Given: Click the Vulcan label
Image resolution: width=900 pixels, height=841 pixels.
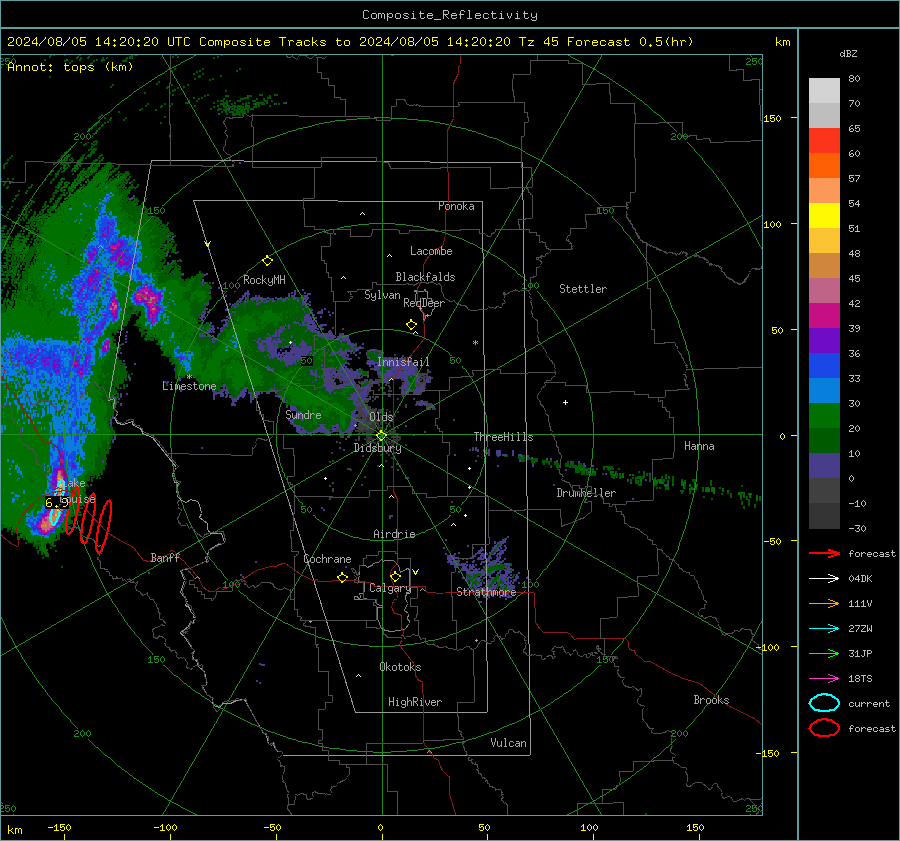Looking at the screenshot, I should [x=508, y=743].
